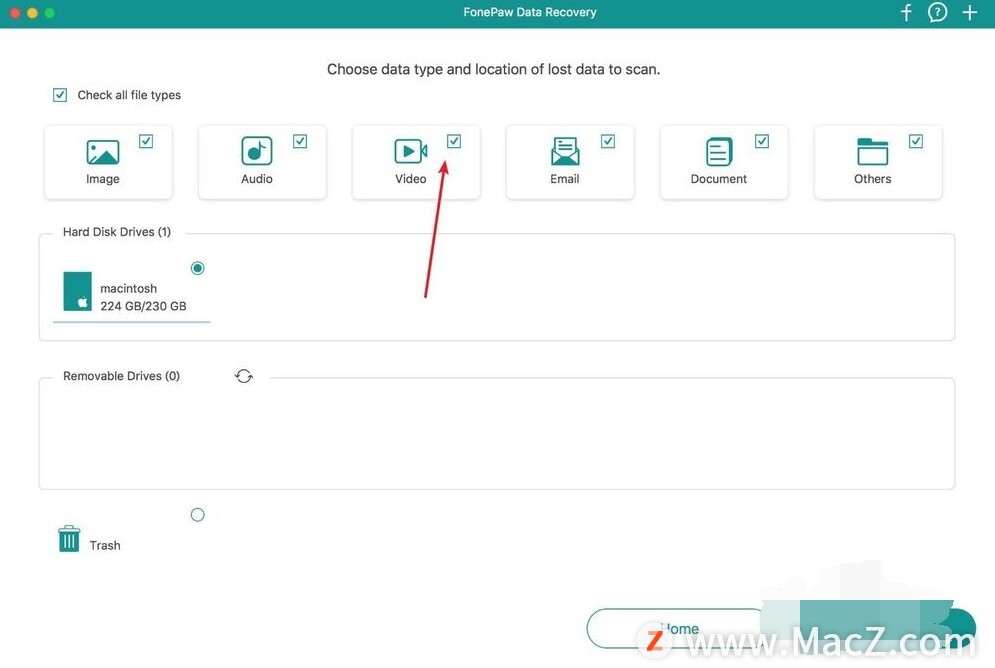Viewport: 995px width, 668px height.
Task: Refresh the Removable Drives list
Action: (x=244, y=376)
